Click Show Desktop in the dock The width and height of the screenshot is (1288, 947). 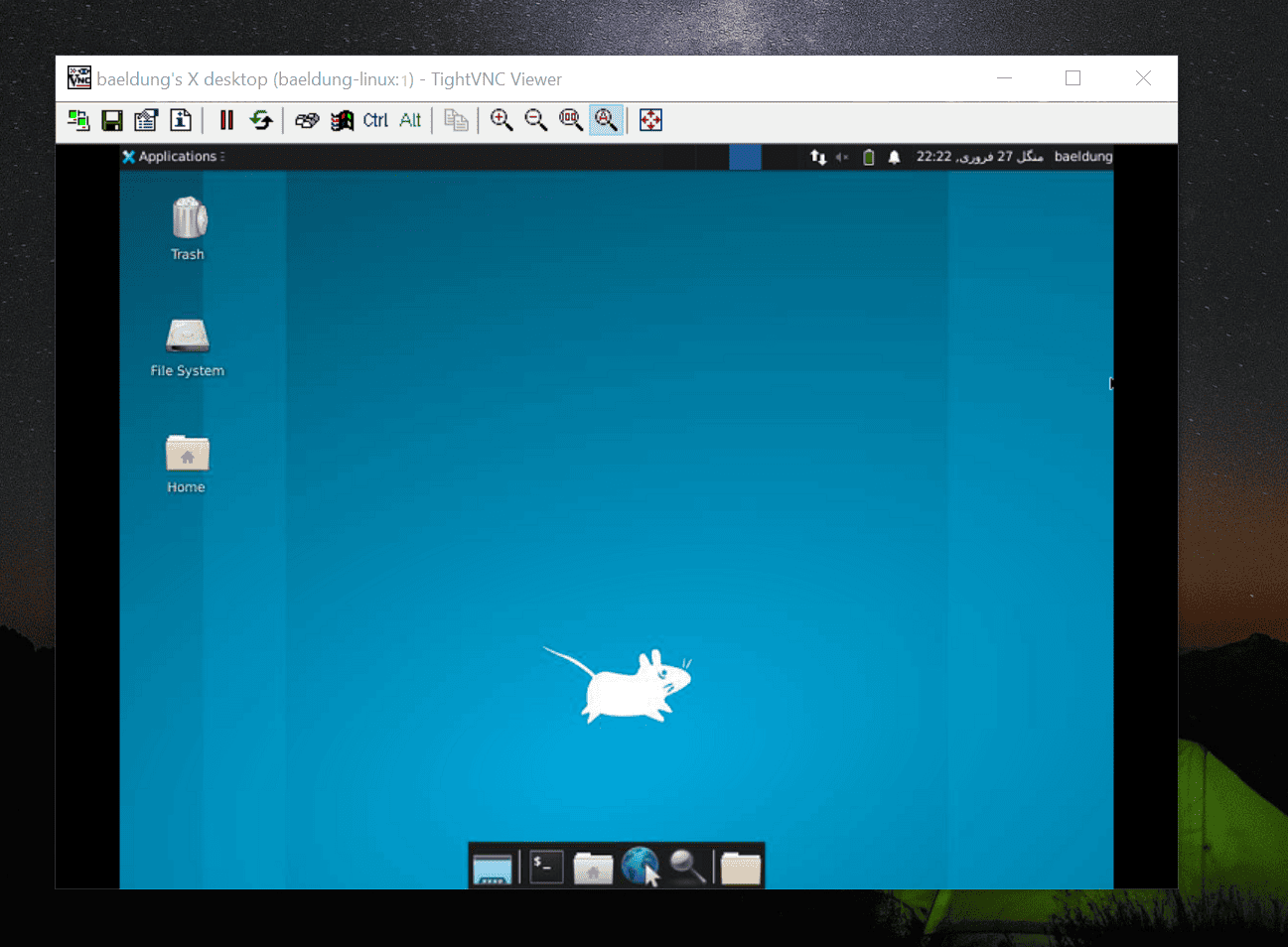(x=493, y=868)
